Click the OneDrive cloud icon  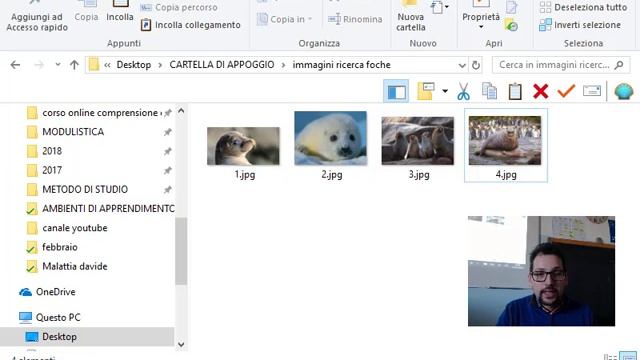(x=25, y=292)
